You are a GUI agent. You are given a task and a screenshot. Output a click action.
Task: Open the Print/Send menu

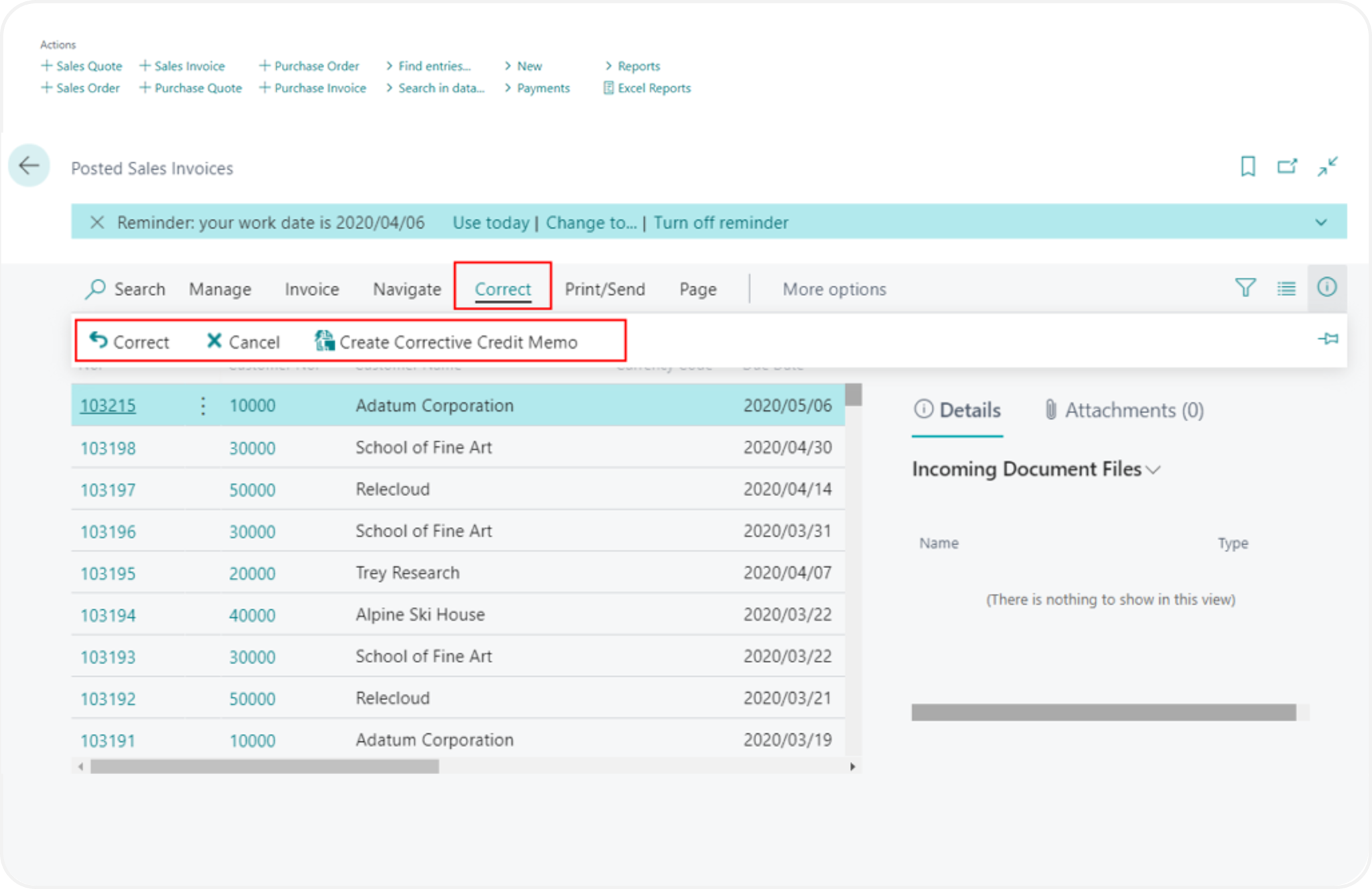tap(605, 289)
